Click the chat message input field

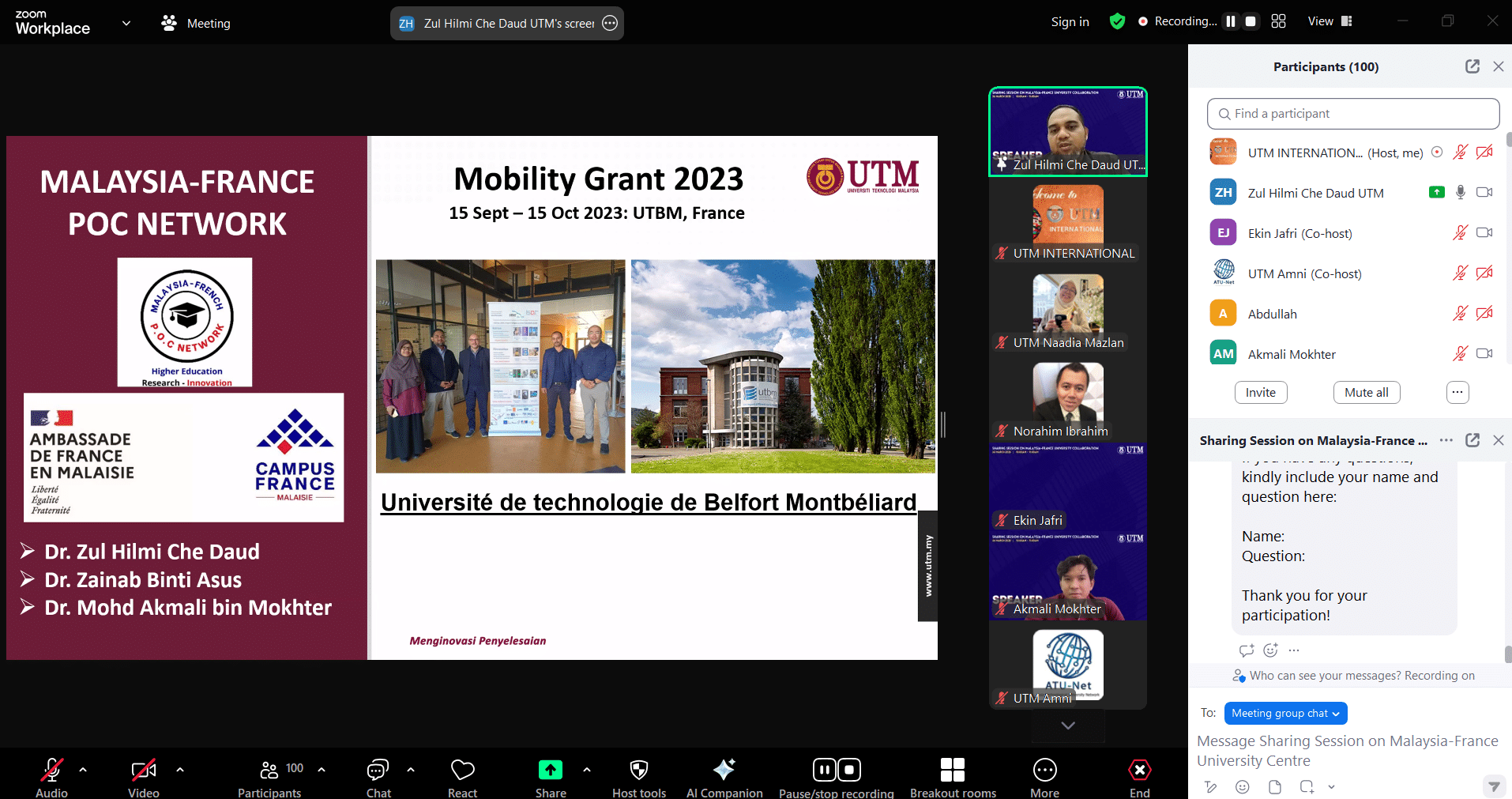(1348, 751)
